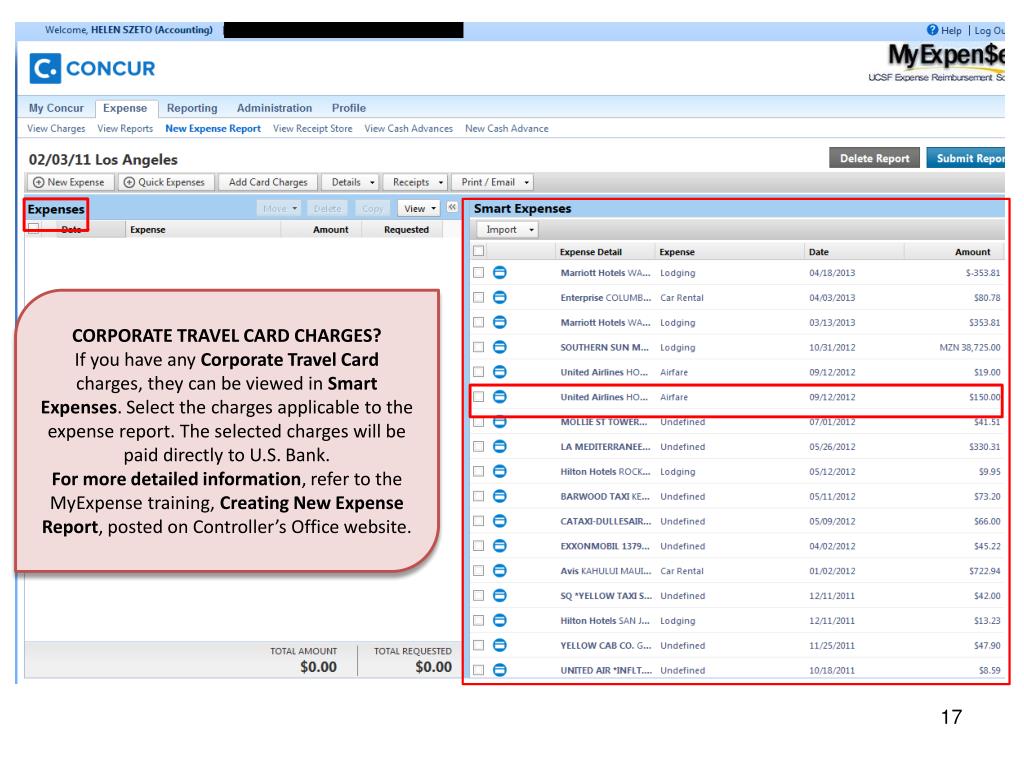Click the card icon for SQ *YELLOW TAXI row
The width and height of the screenshot is (1024, 768).
coord(500,595)
